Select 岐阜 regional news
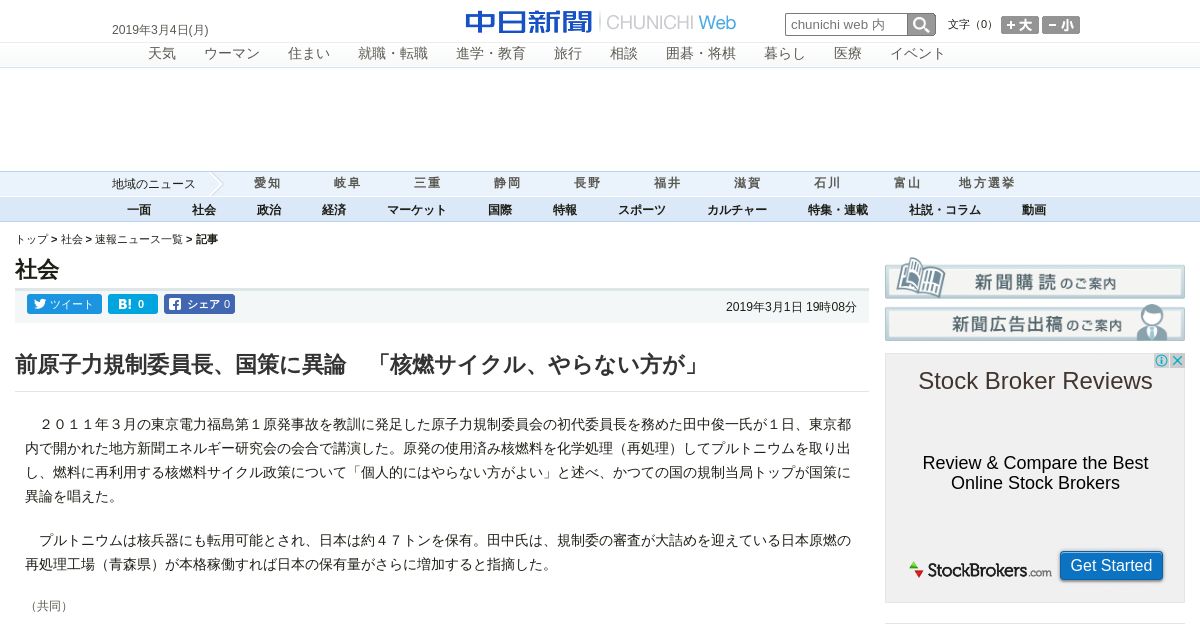 tap(347, 183)
